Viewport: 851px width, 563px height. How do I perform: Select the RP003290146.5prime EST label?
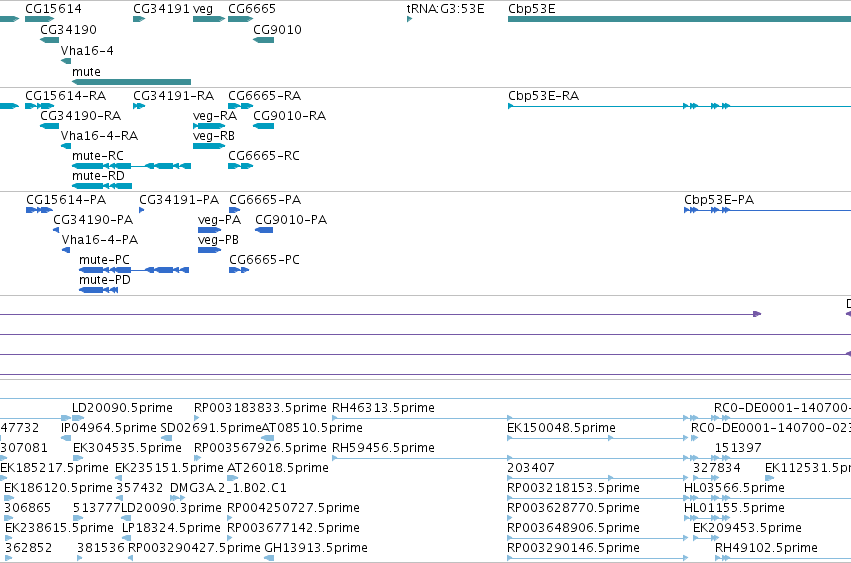coord(573,548)
